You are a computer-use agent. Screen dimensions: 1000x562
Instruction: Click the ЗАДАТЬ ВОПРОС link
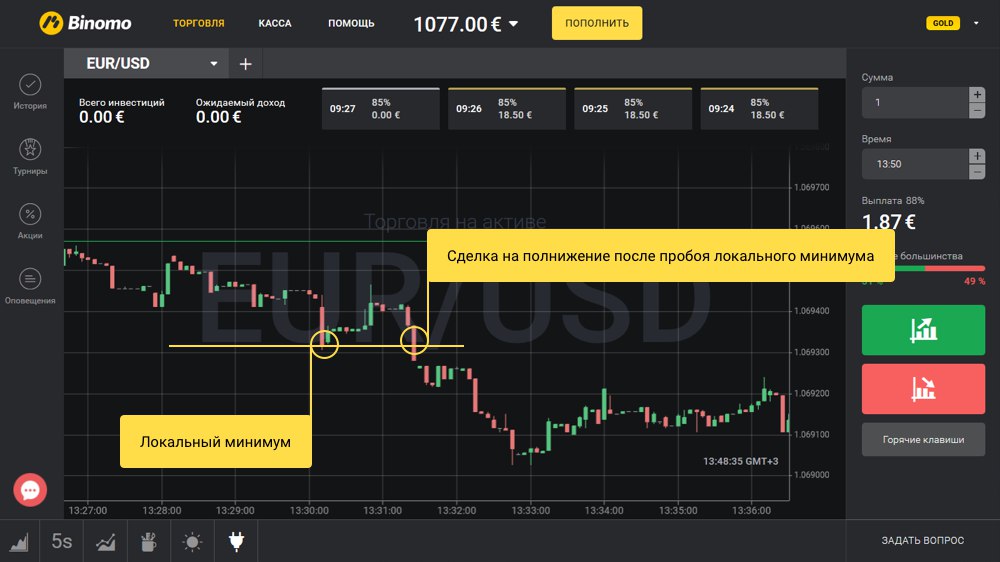tap(922, 540)
